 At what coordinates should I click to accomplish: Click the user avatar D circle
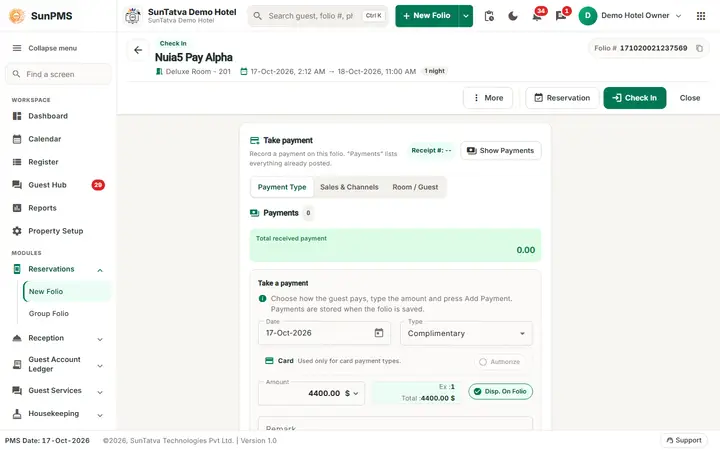[x=587, y=16]
